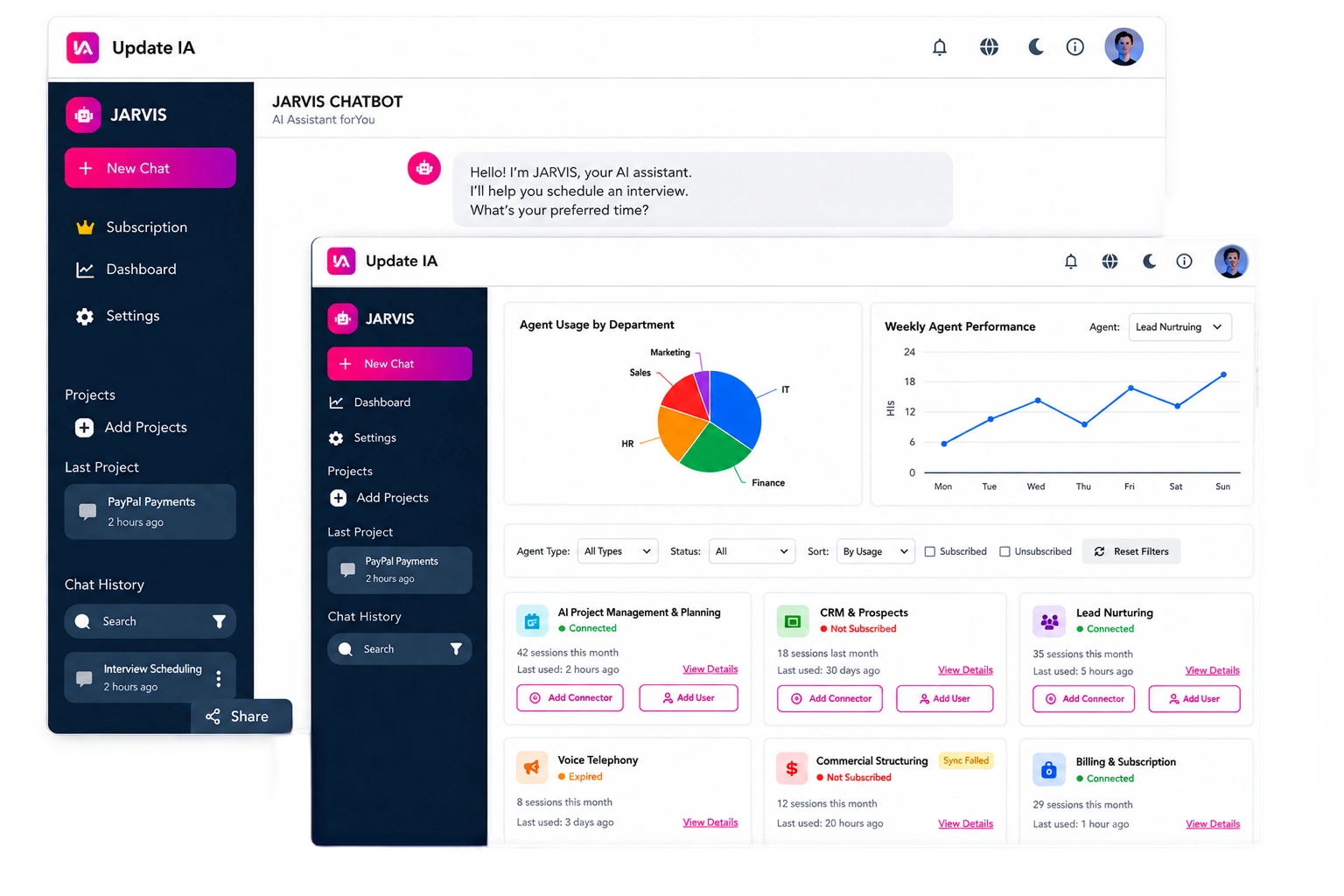
Task: Click the Reset Filters button
Action: click(x=1131, y=551)
